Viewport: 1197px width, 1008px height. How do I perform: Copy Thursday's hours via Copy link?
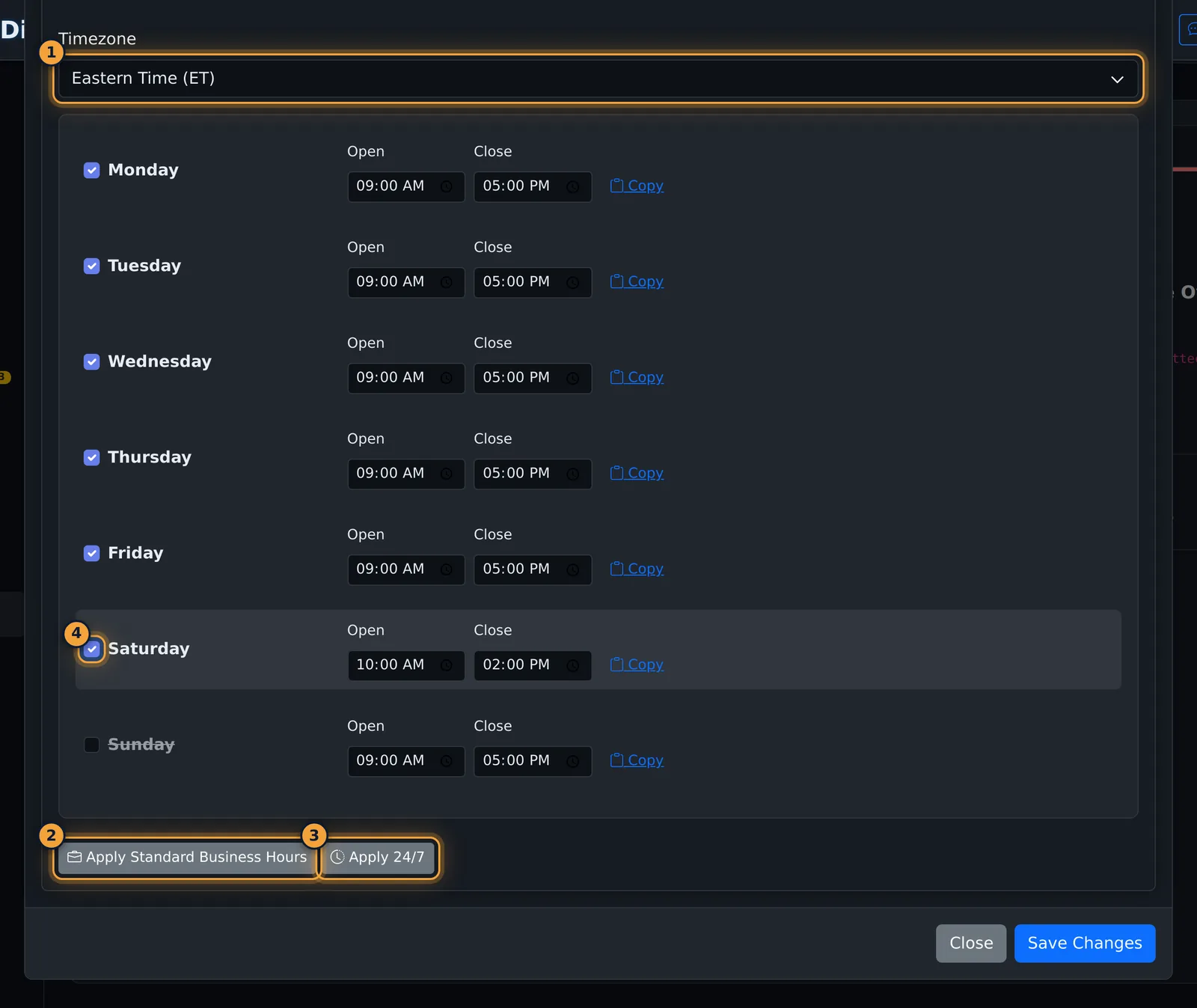(x=637, y=473)
